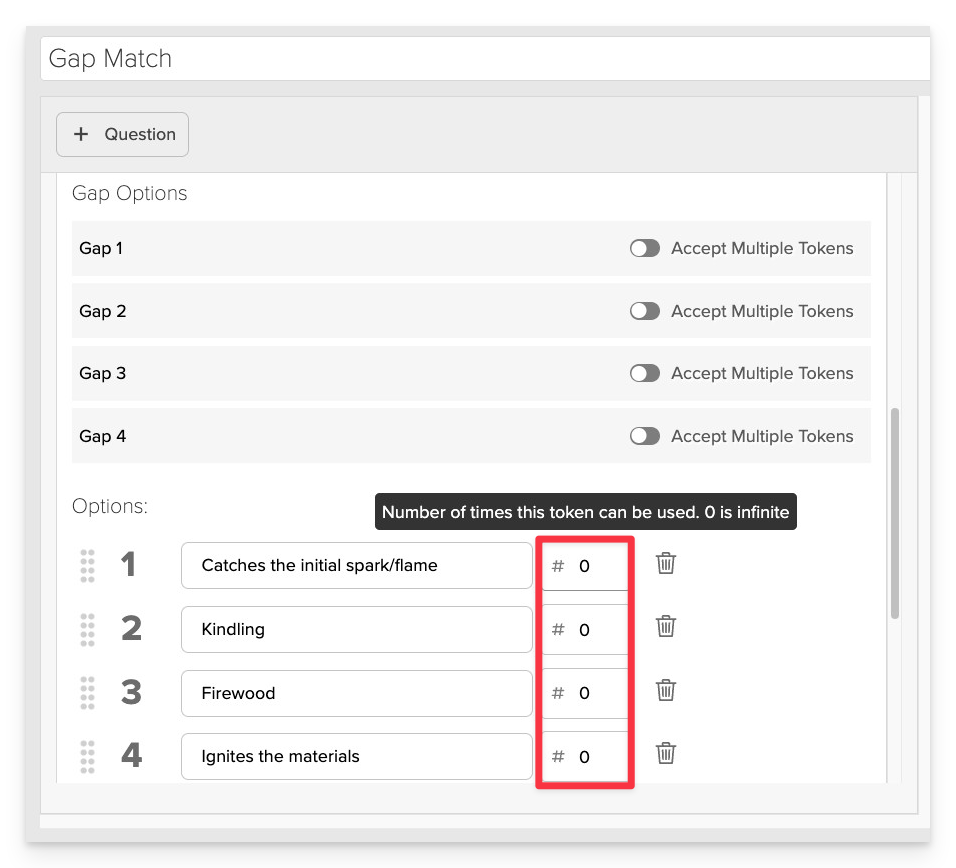This screenshot has height=868, width=956.
Task: Click the trash icon beside Kindling
Action: (666, 626)
